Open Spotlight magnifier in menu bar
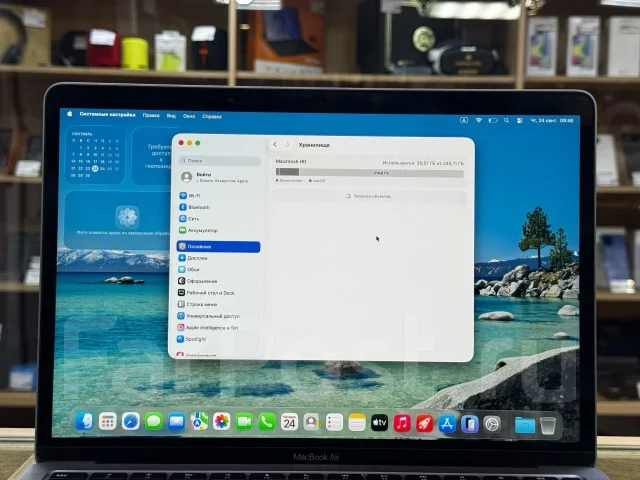 click(506, 120)
